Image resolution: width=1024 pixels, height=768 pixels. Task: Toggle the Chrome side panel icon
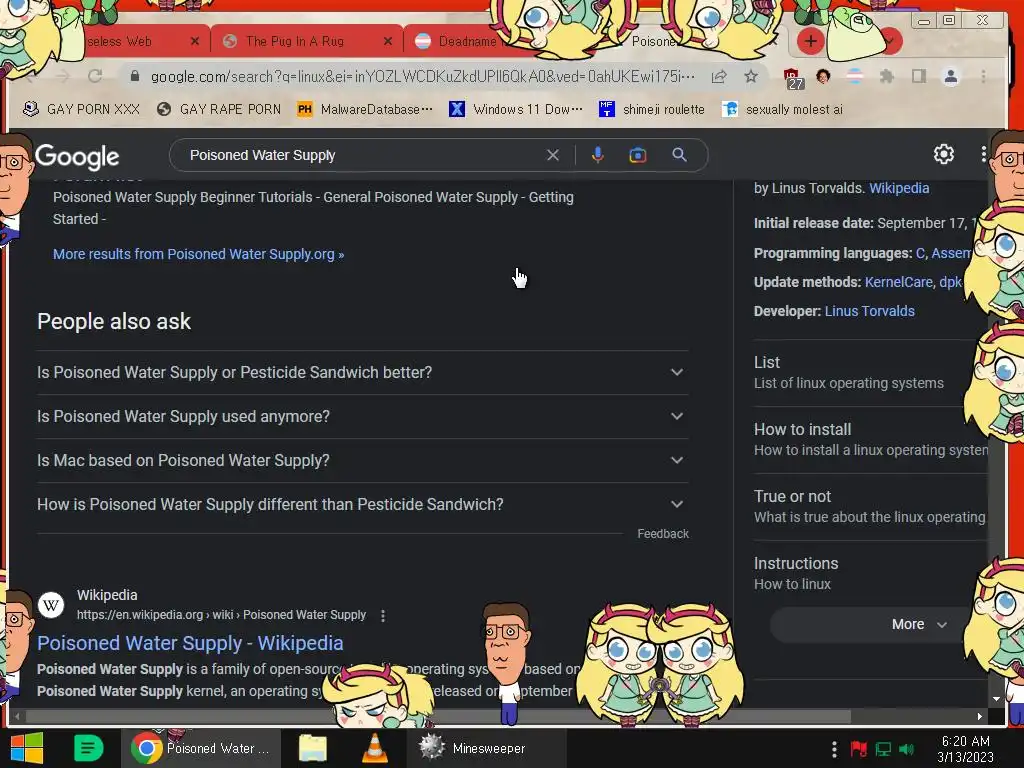click(x=919, y=76)
